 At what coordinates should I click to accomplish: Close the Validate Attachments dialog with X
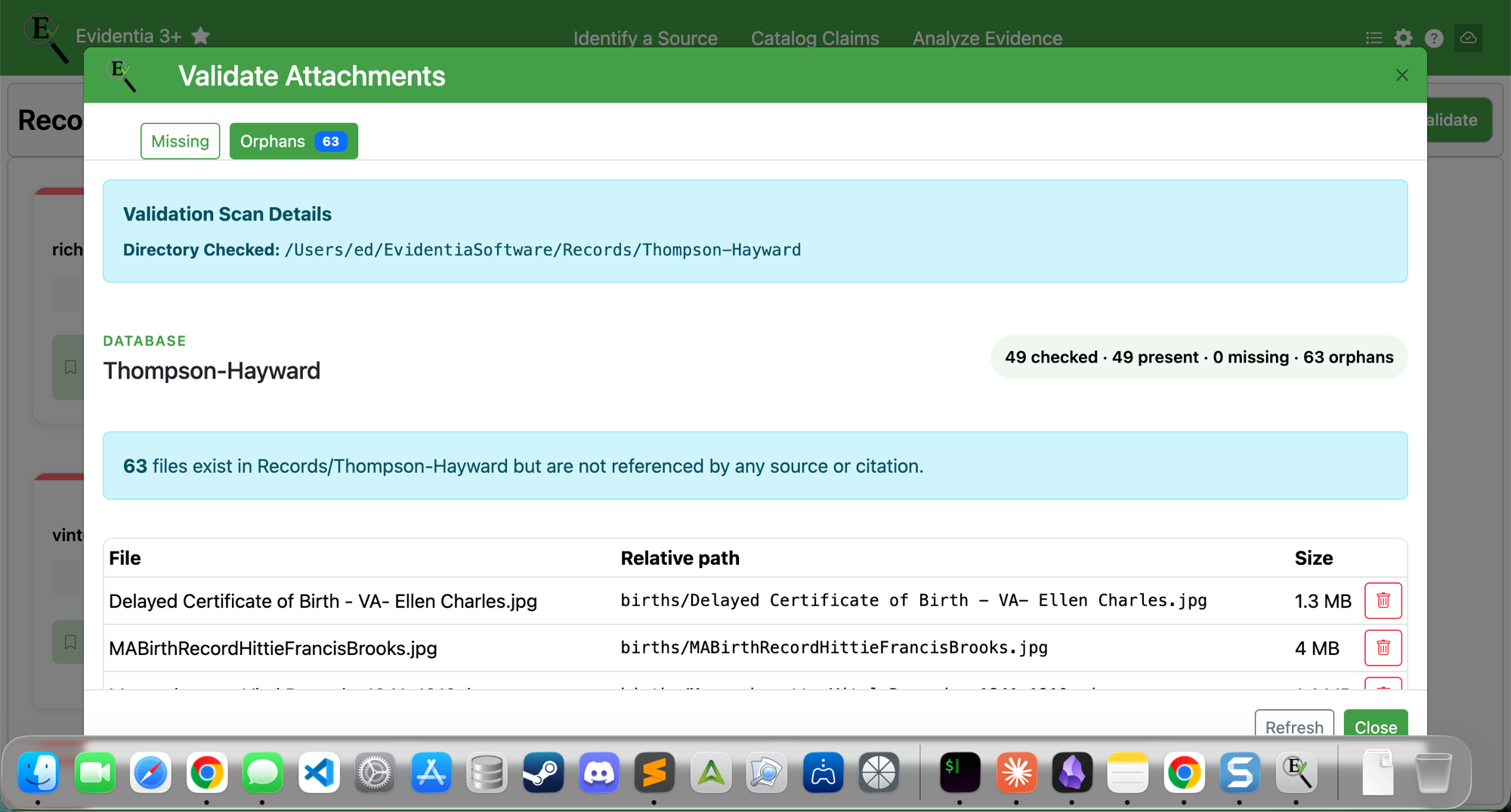pos(1402,75)
